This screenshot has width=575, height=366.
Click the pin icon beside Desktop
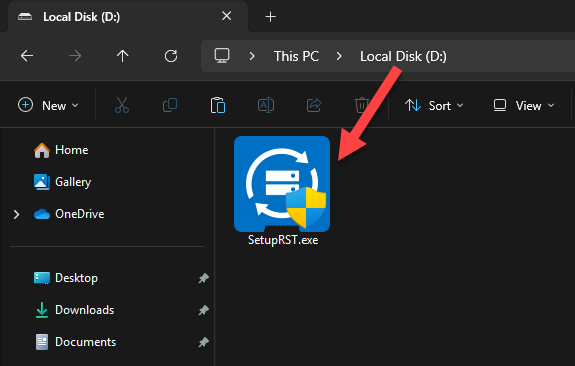pos(204,278)
